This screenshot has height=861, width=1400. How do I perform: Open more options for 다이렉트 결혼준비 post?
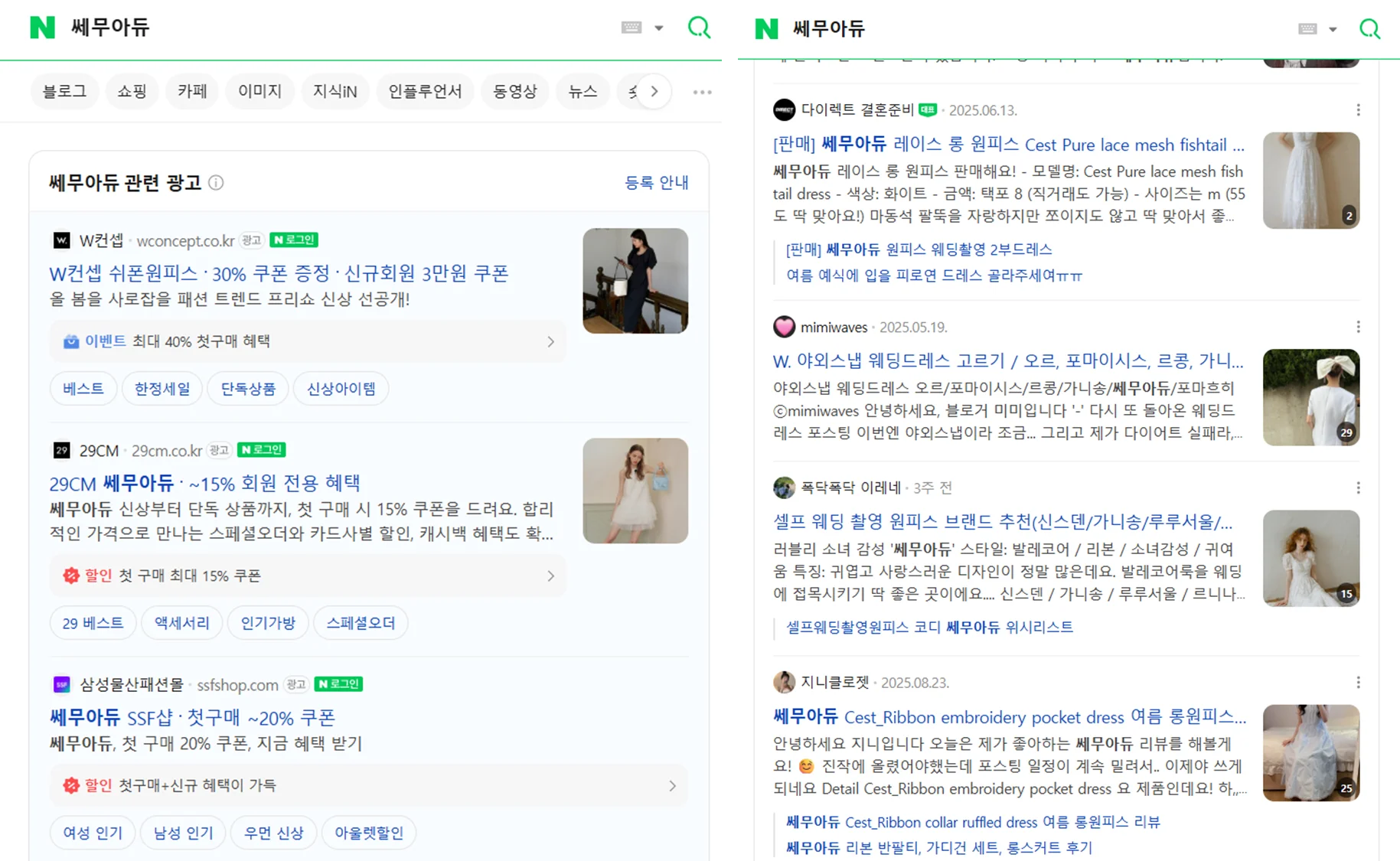click(x=1358, y=110)
